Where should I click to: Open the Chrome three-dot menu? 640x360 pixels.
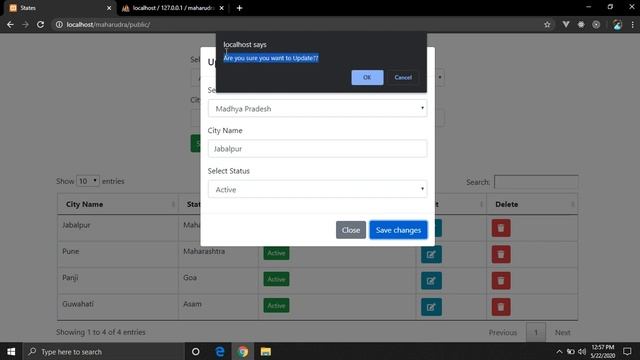(632, 24)
